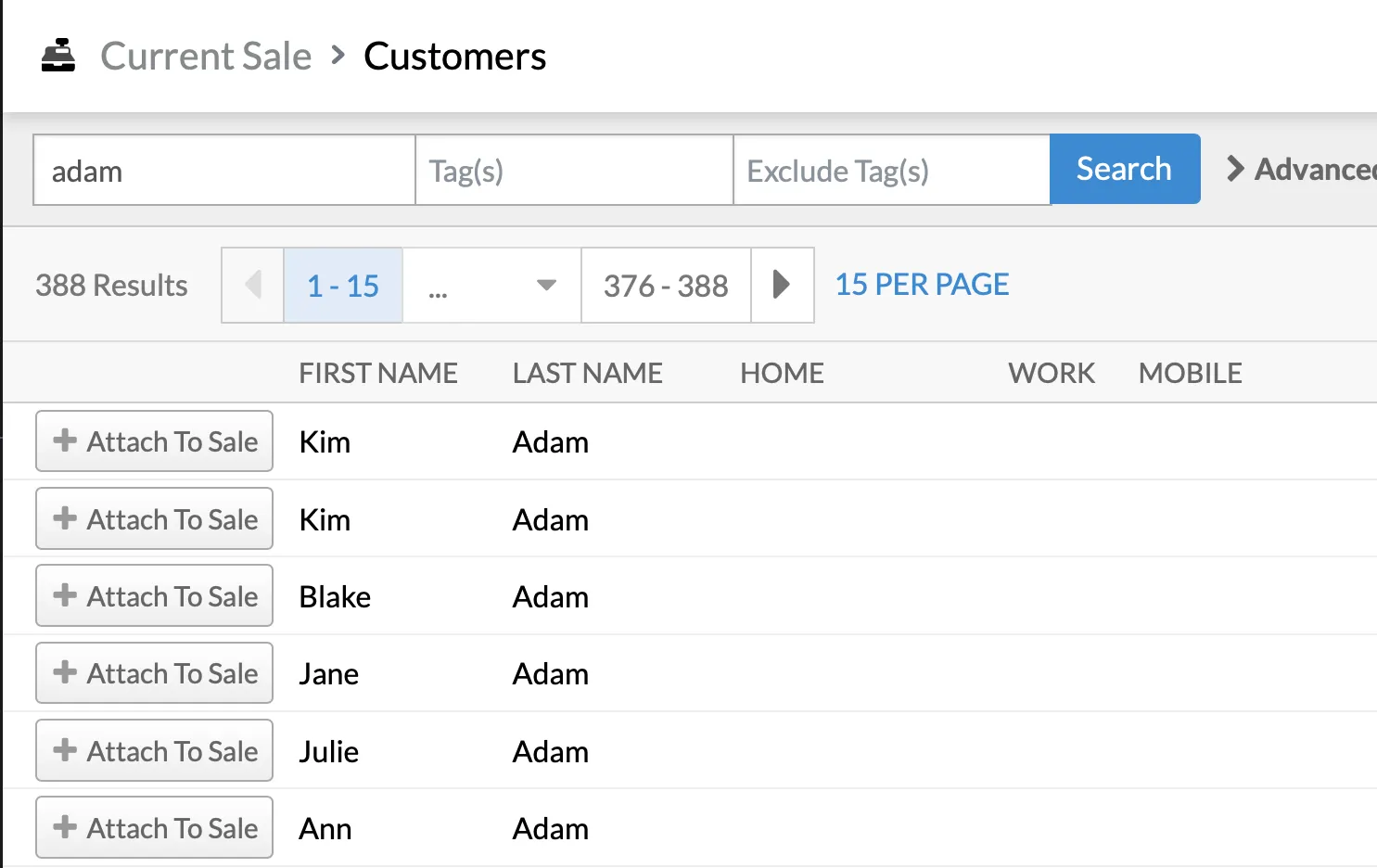Click into the Exclude Tag(s) field
This screenshot has height=868, width=1377.
pos(891,170)
